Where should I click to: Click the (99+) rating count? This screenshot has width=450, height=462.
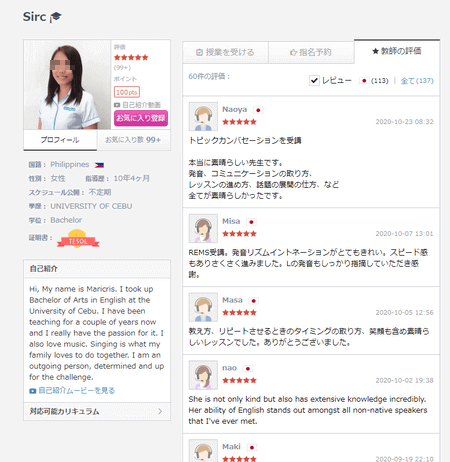(122, 68)
